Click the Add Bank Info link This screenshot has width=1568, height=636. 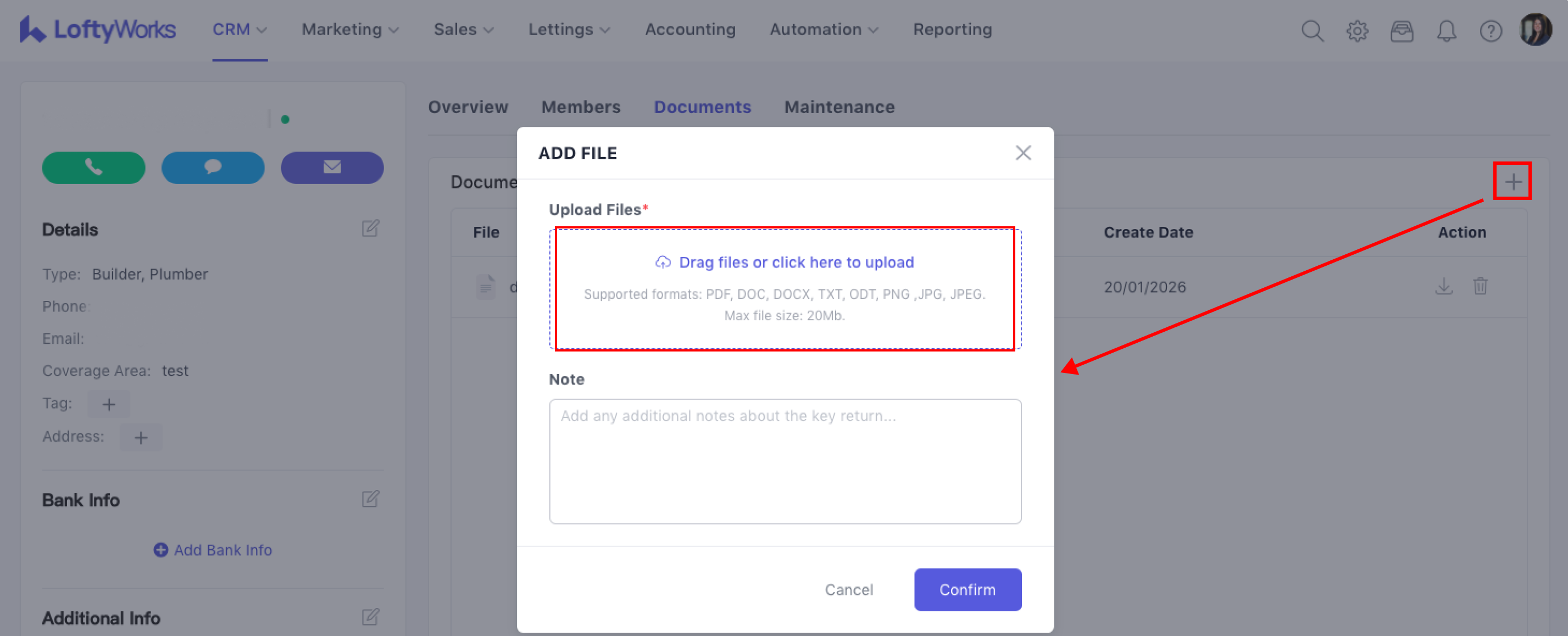[213, 550]
